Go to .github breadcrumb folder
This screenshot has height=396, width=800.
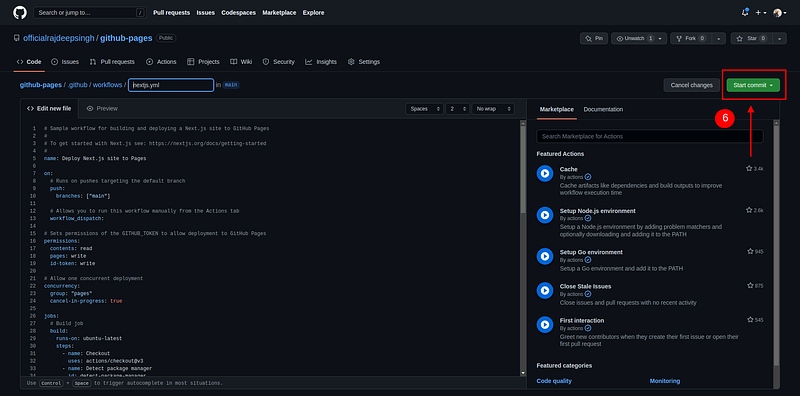click(78, 85)
